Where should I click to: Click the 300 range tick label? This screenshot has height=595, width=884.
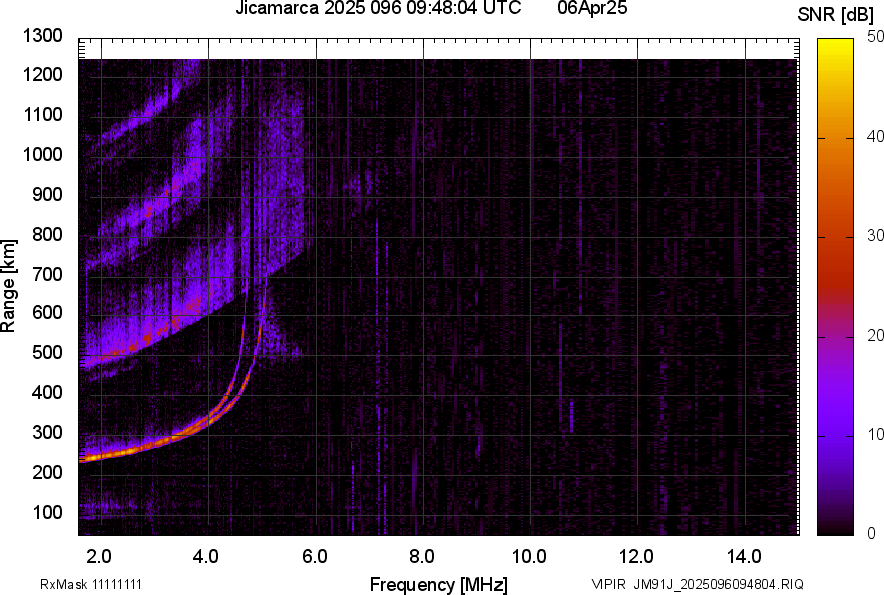tap(47, 432)
